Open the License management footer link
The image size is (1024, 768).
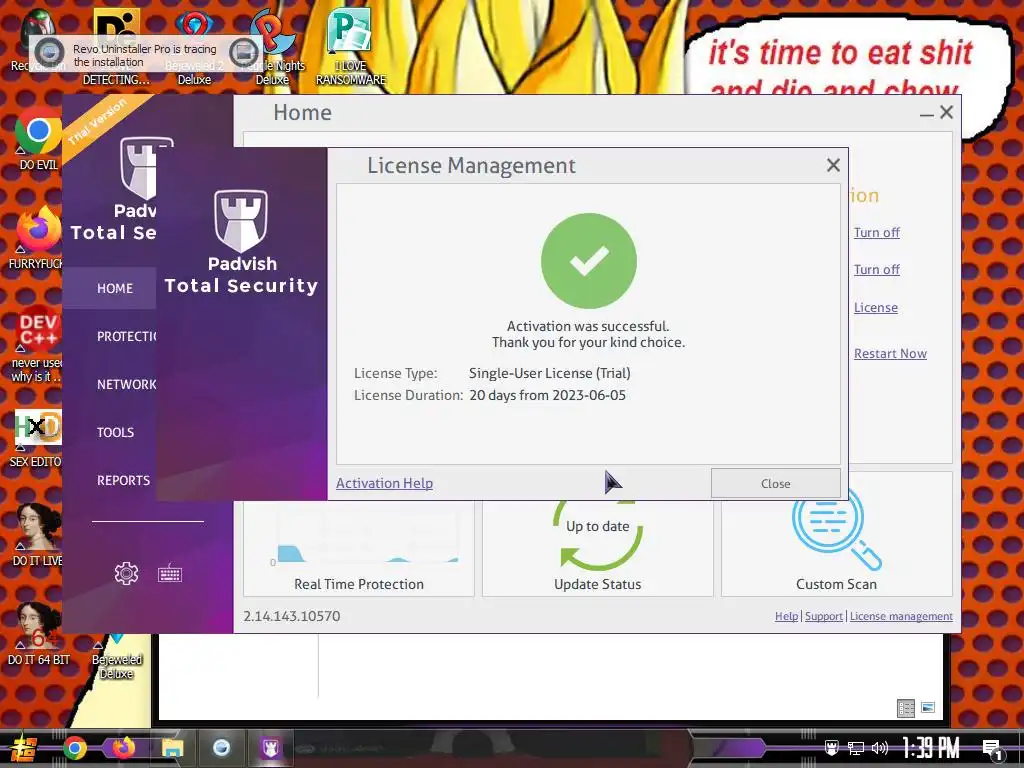(901, 616)
